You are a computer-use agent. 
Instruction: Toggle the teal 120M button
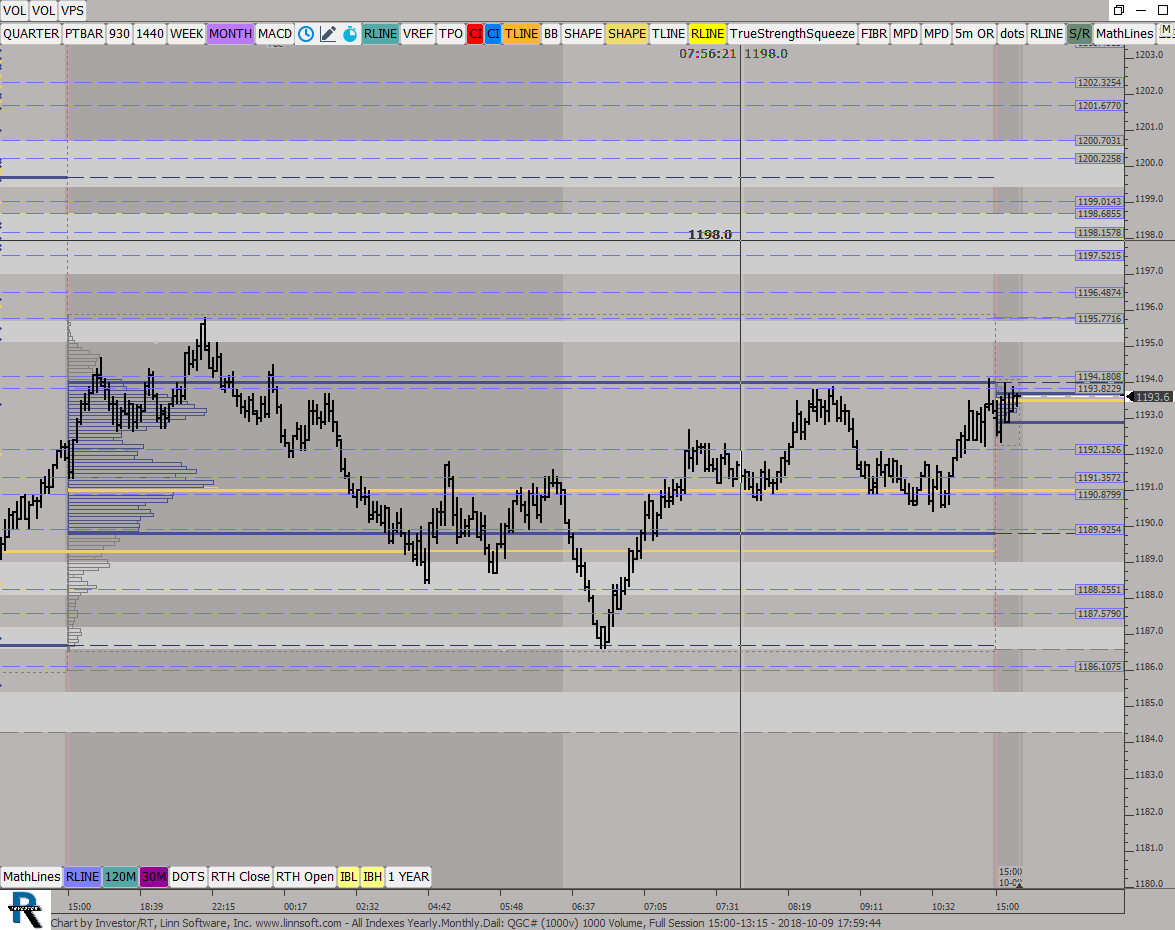[120, 877]
